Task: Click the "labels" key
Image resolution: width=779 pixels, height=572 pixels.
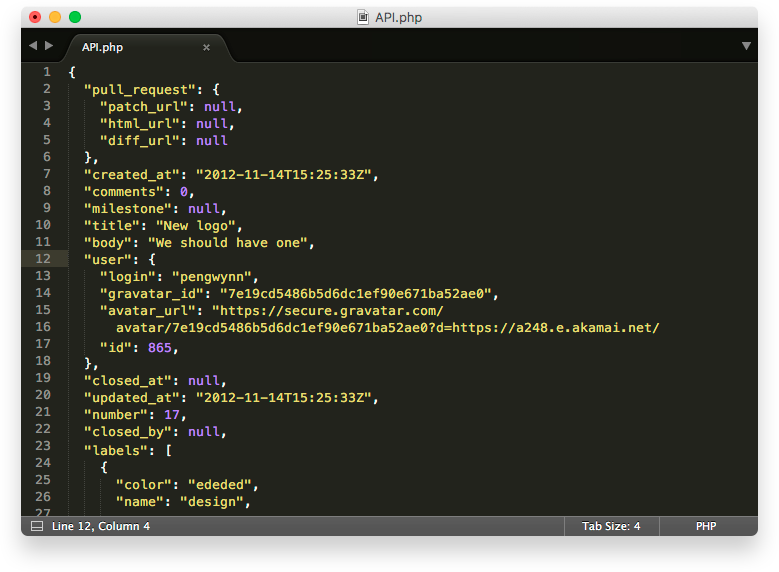Action: tap(115, 450)
